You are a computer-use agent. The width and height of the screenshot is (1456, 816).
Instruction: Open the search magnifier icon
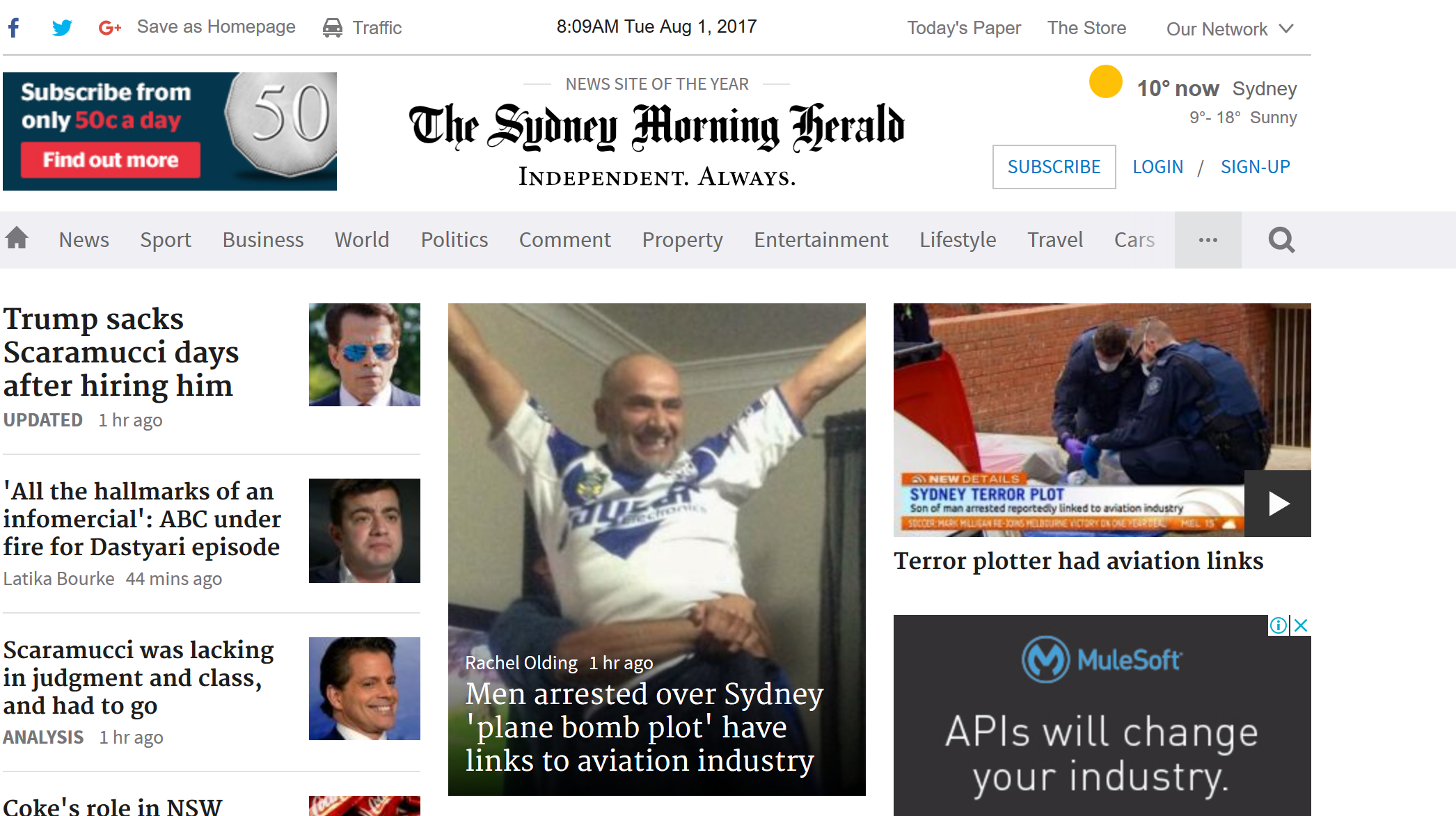point(1281,240)
